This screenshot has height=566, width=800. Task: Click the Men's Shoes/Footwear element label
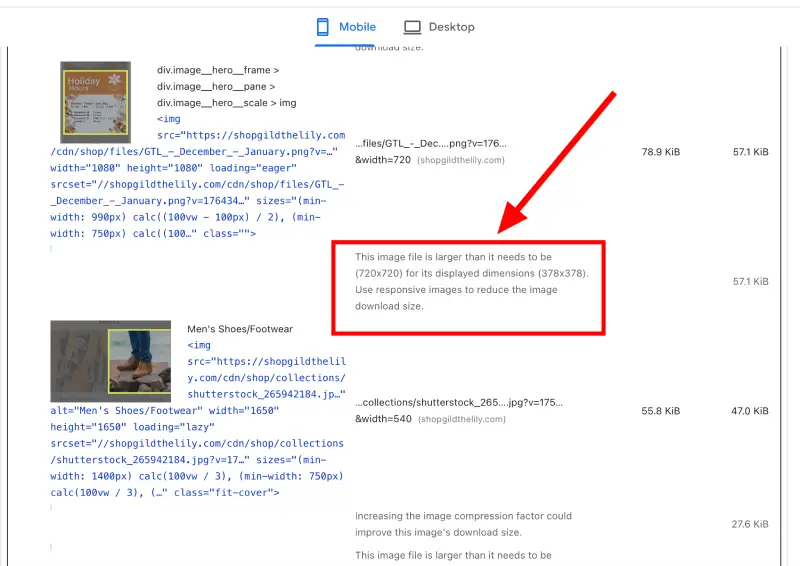coord(239,329)
